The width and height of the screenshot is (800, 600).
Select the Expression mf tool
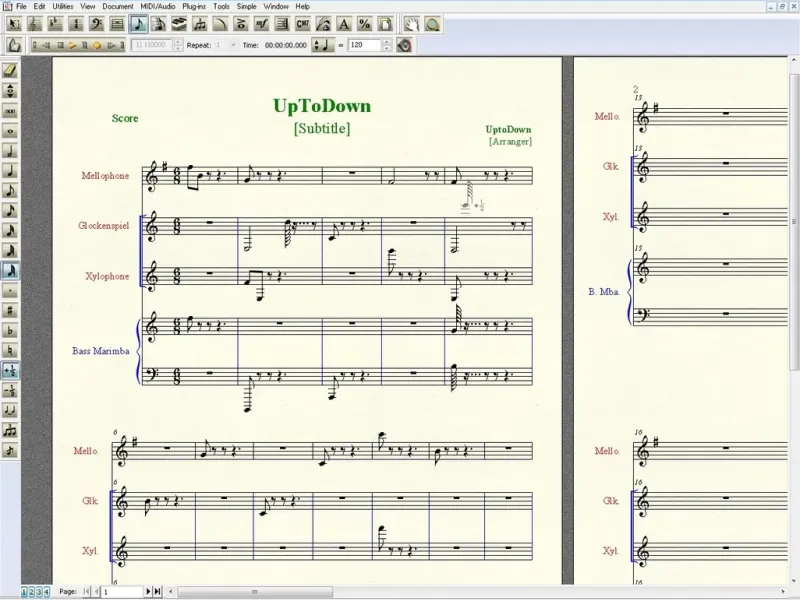pos(262,24)
